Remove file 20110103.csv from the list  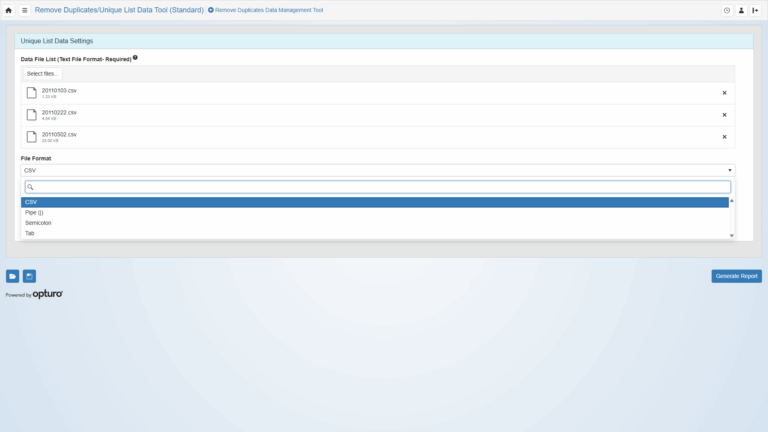pyautogui.click(x=724, y=93)
